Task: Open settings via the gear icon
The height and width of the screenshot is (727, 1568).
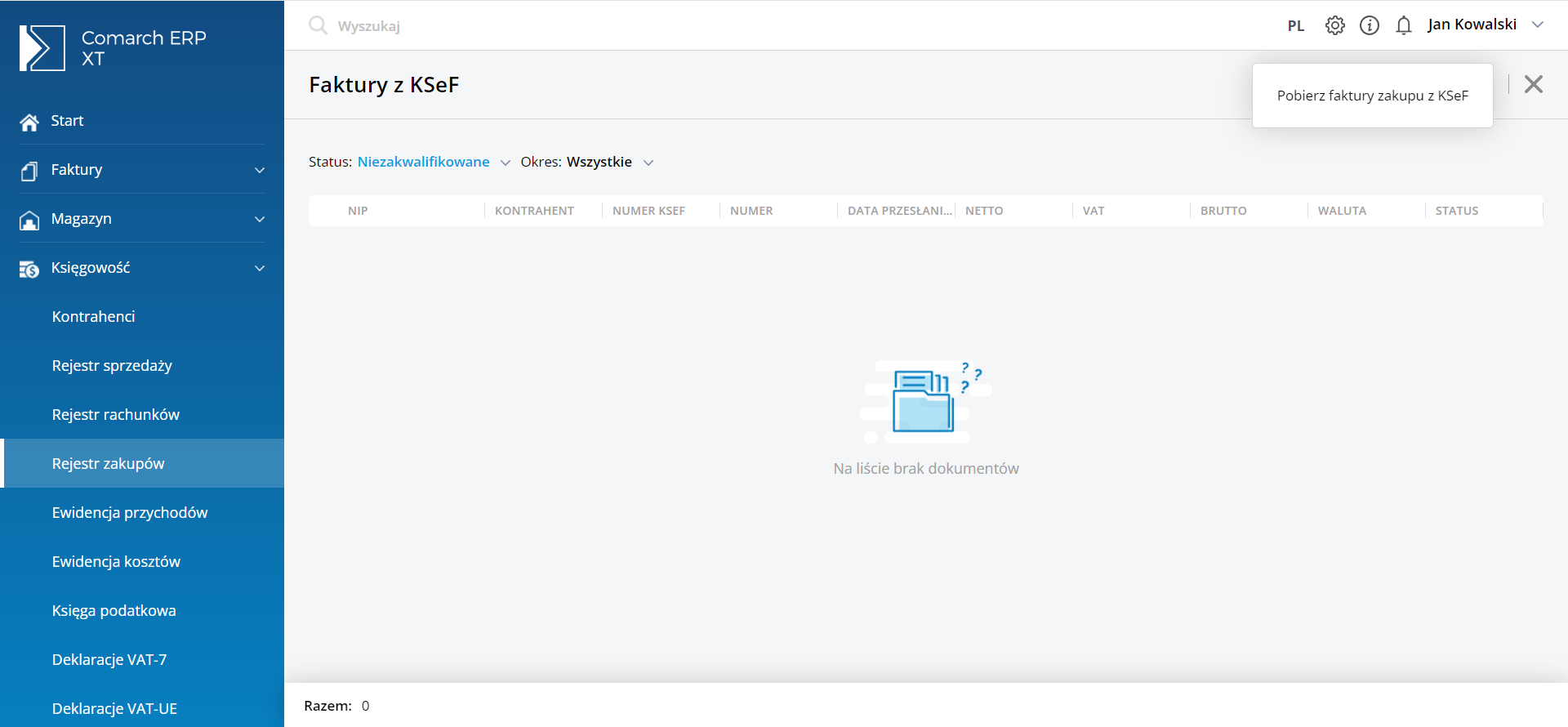Action: (x=1334, y=25)
